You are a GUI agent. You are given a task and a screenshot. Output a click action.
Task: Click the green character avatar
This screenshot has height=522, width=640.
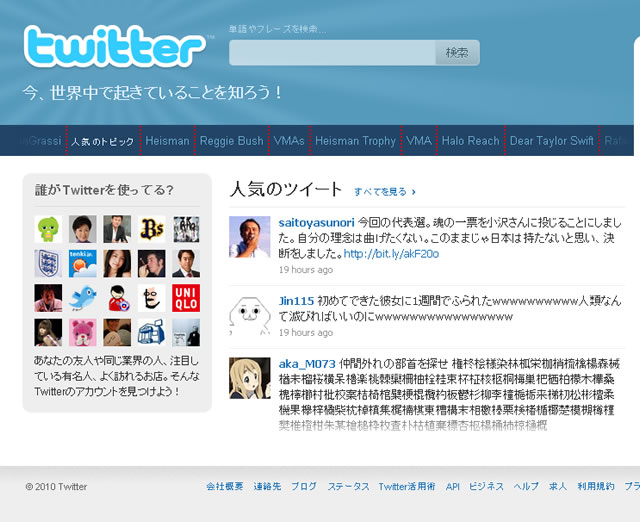[x=48, y=229]
